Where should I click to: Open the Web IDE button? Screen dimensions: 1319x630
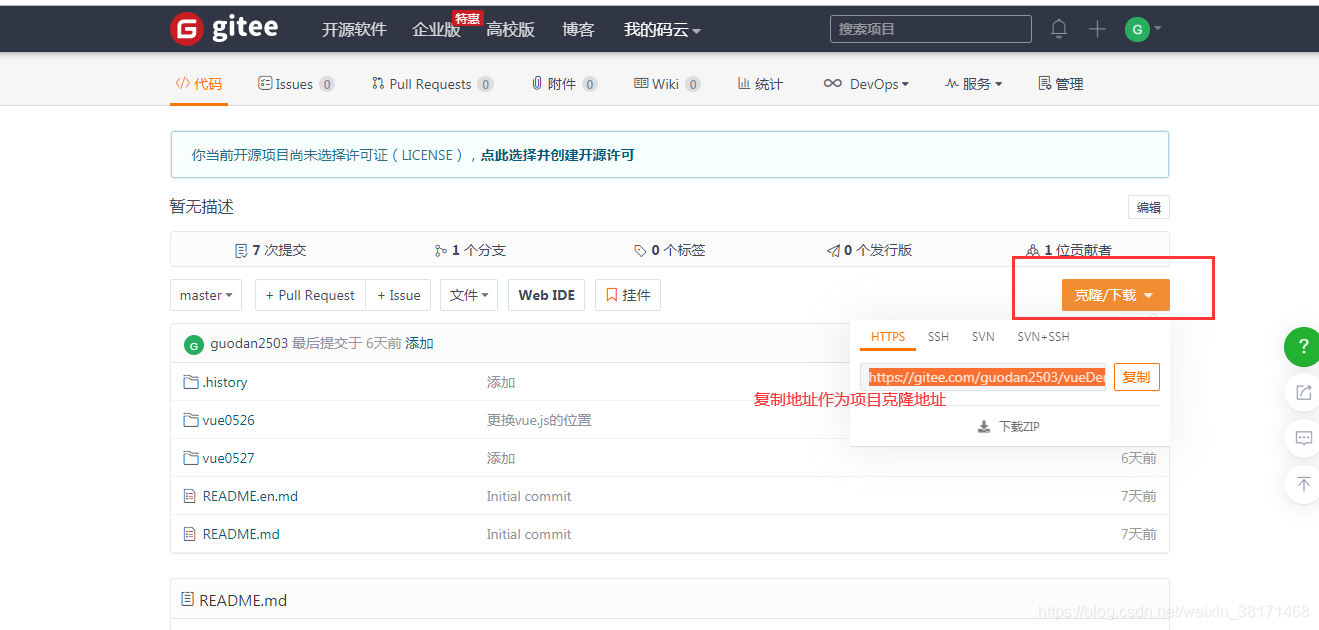tap(546, 295)
